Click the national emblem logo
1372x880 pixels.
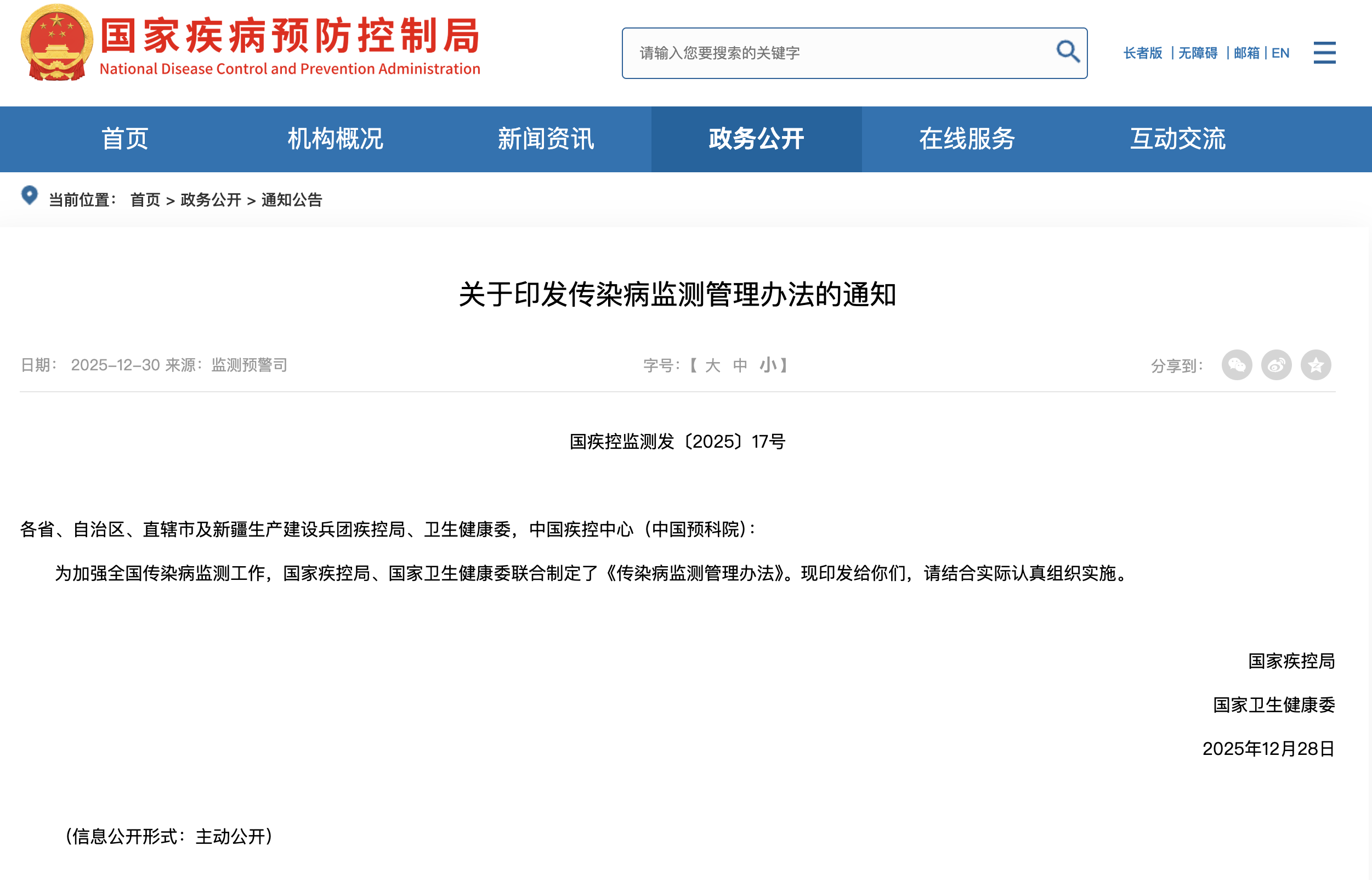tap(56, 43)
